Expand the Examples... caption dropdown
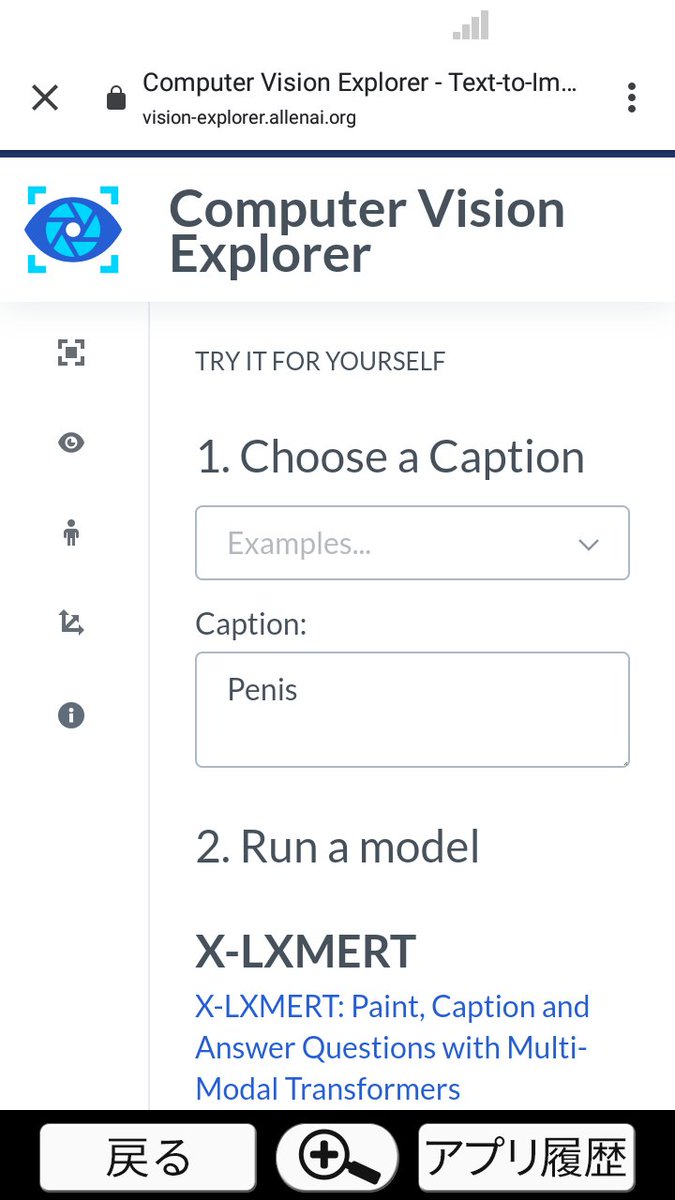The width and height of the screenshot is (675, 1200). coord(400,543)
